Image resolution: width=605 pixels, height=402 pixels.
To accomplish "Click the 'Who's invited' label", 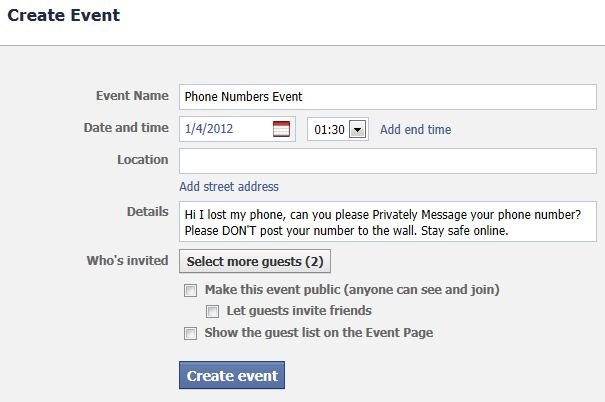I will [x=127, y=260].
